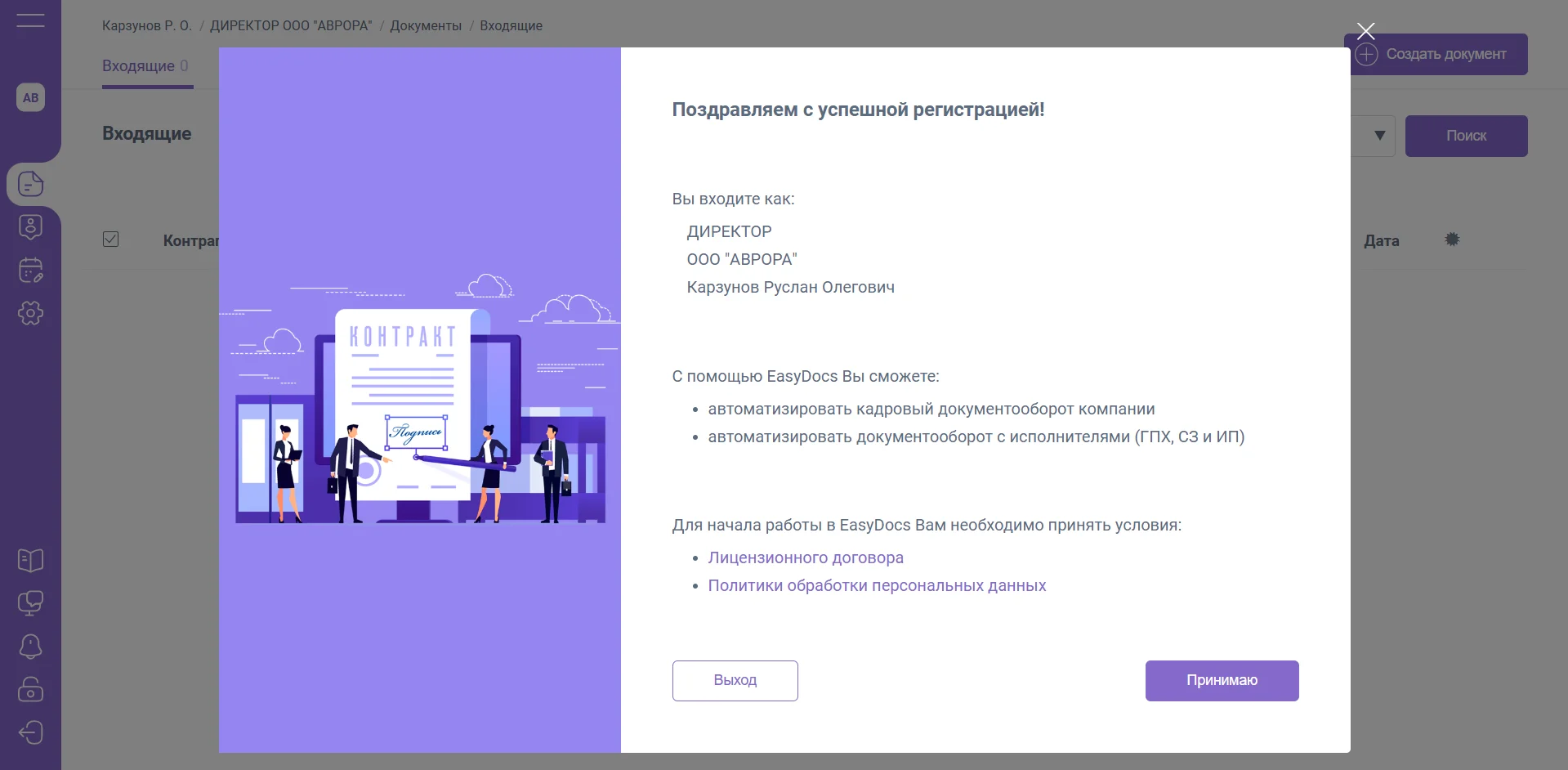Open the settings gear in sidebar
This screenshot has width=1568, height=770.
click(30, 313)
